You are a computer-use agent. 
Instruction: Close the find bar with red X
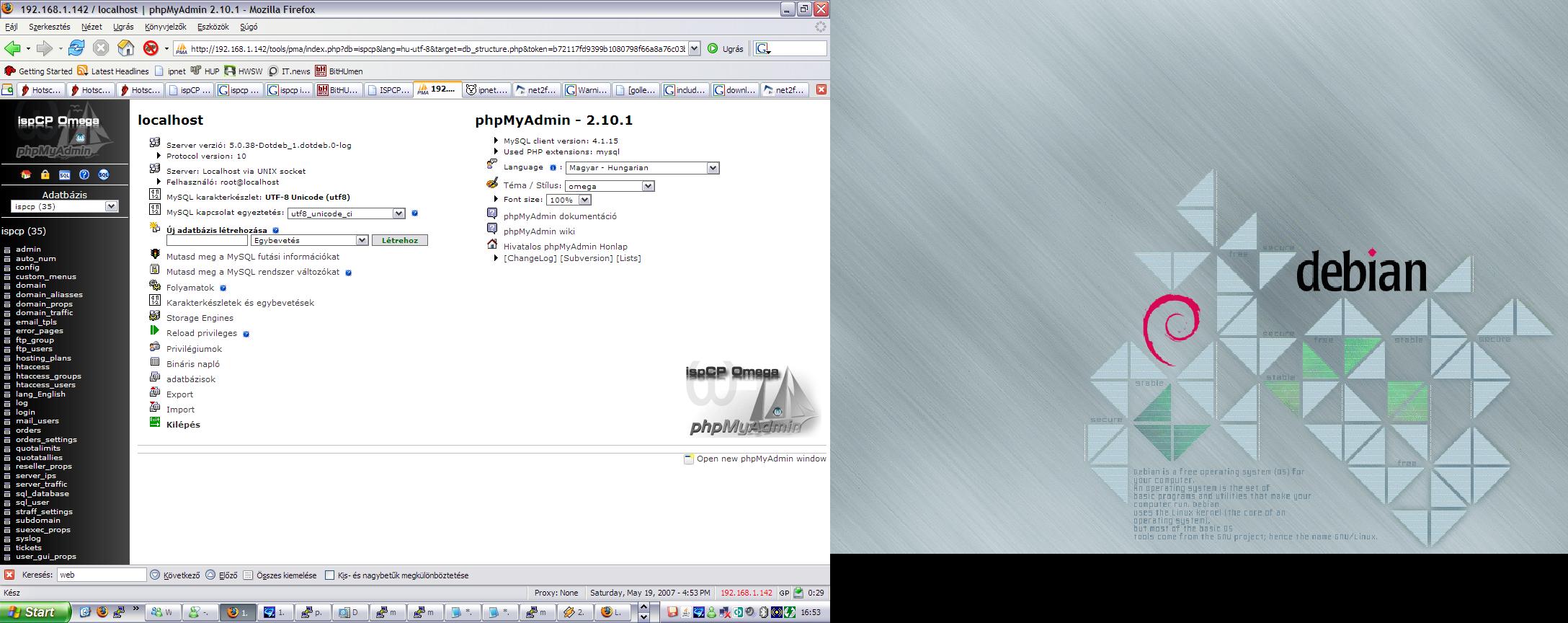pos(9,575)
